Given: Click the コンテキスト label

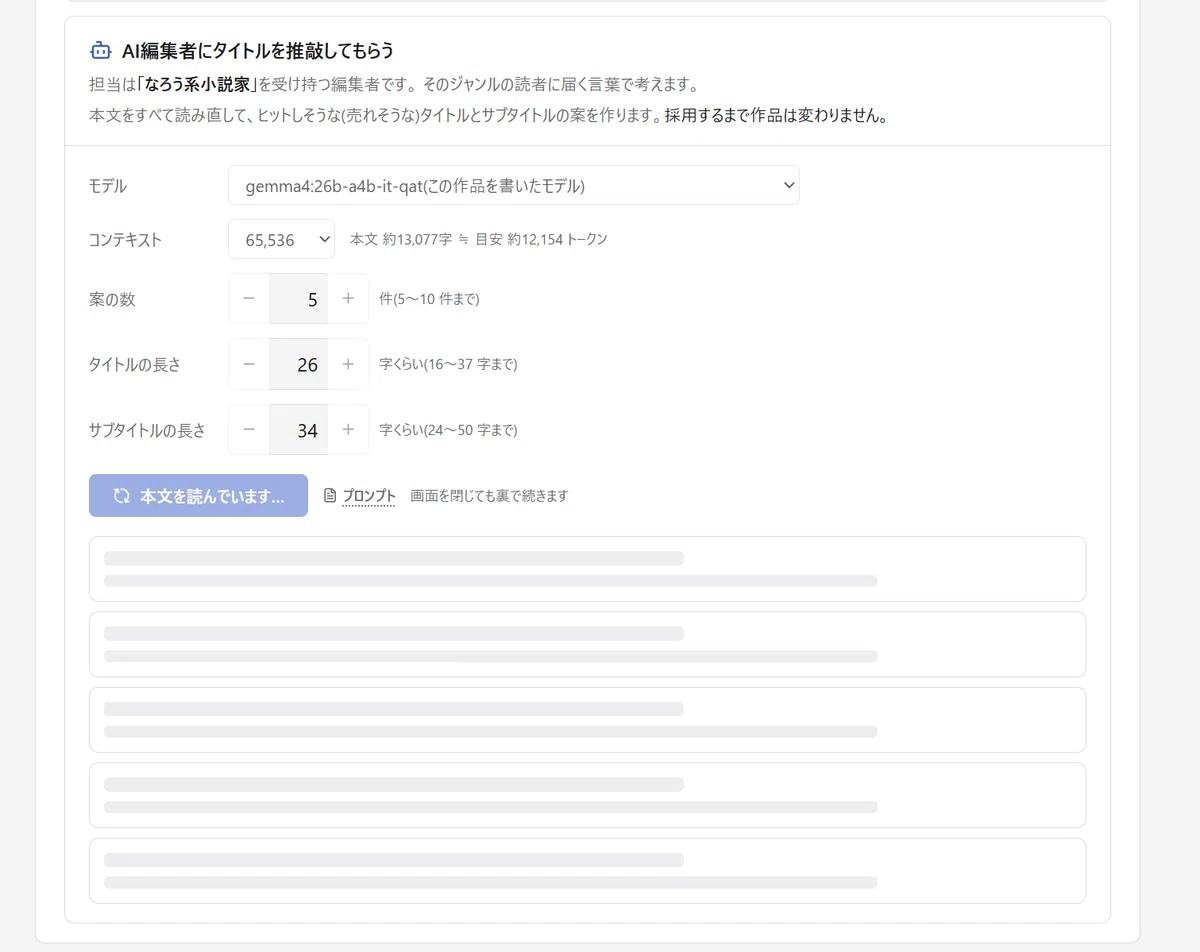Looking at the screenshot, I should point(125,240).
